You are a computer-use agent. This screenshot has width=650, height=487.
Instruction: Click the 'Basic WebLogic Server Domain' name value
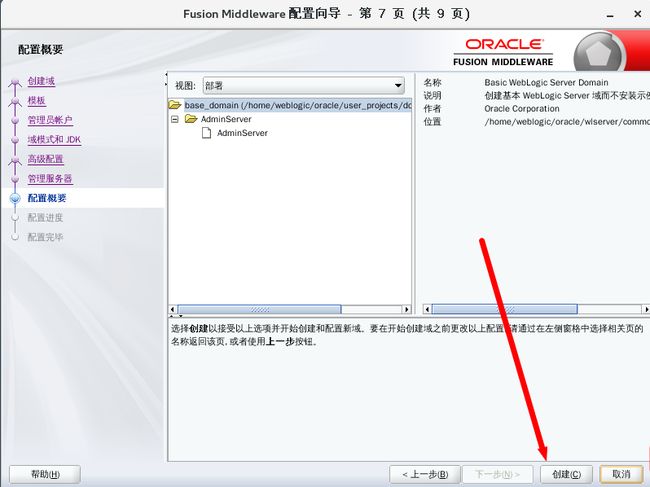tap(546, 82)
